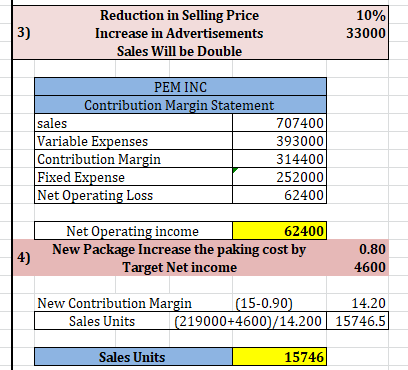Click 'Contribution Margin Statement' title cell
Screen dimensions: 408x370
[x=180, y=105]
